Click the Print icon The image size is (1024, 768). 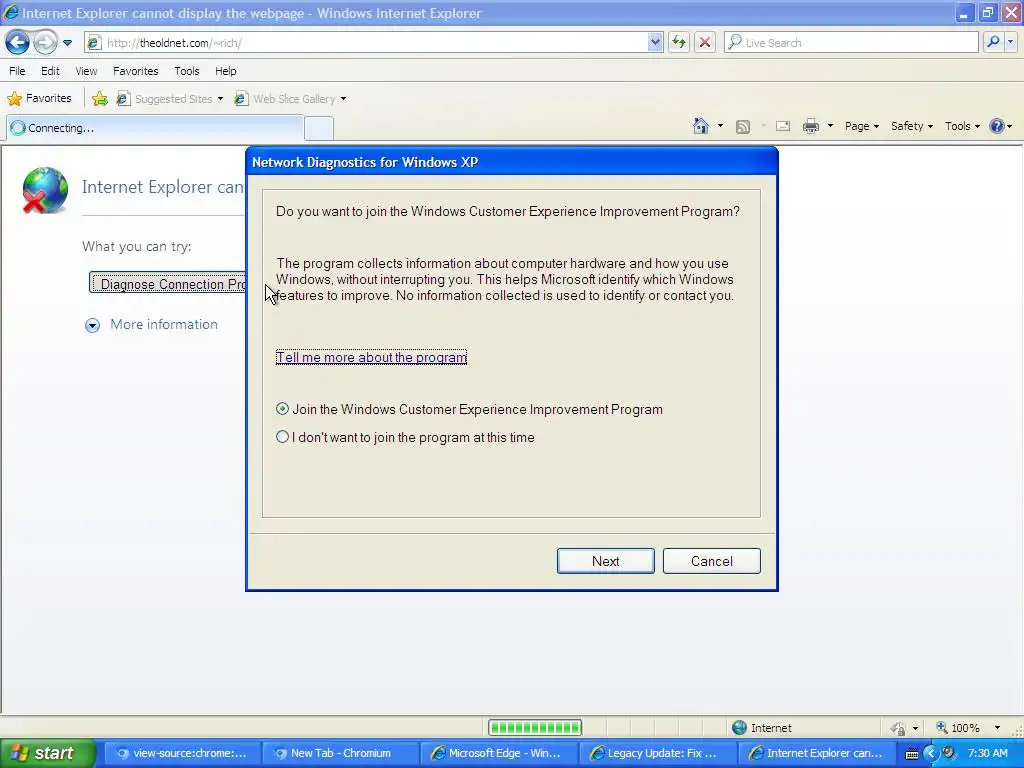click(x=810, y=126)
